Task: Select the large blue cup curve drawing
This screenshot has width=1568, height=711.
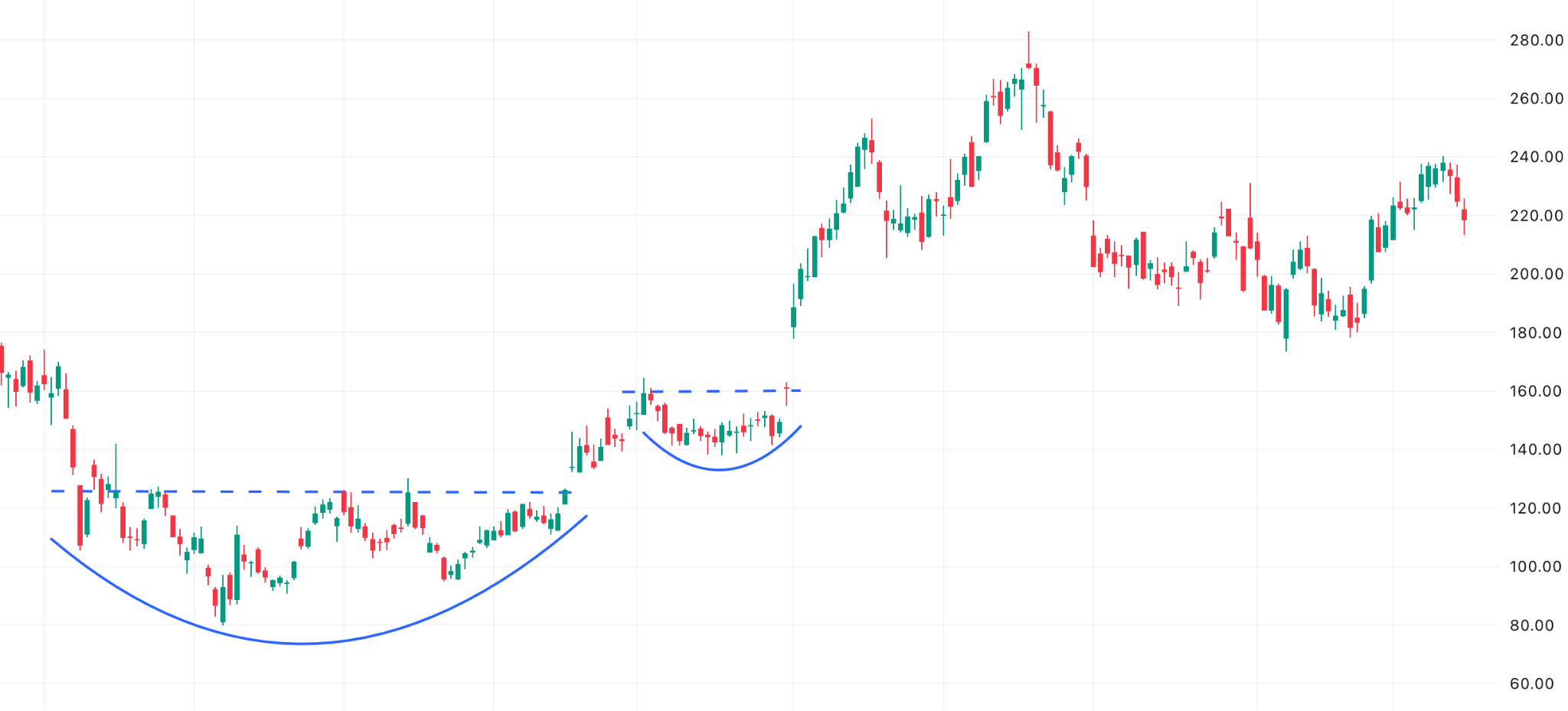Action: coord(302,643)
